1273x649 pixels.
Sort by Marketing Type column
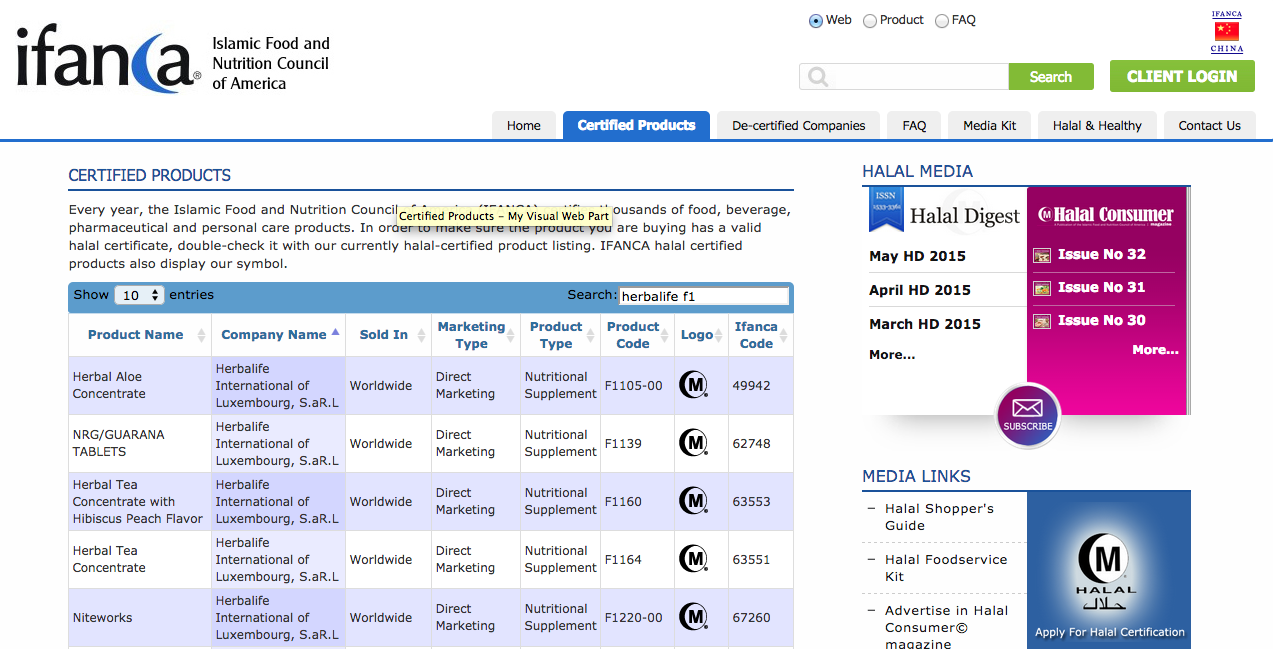[x=476, y=335]
